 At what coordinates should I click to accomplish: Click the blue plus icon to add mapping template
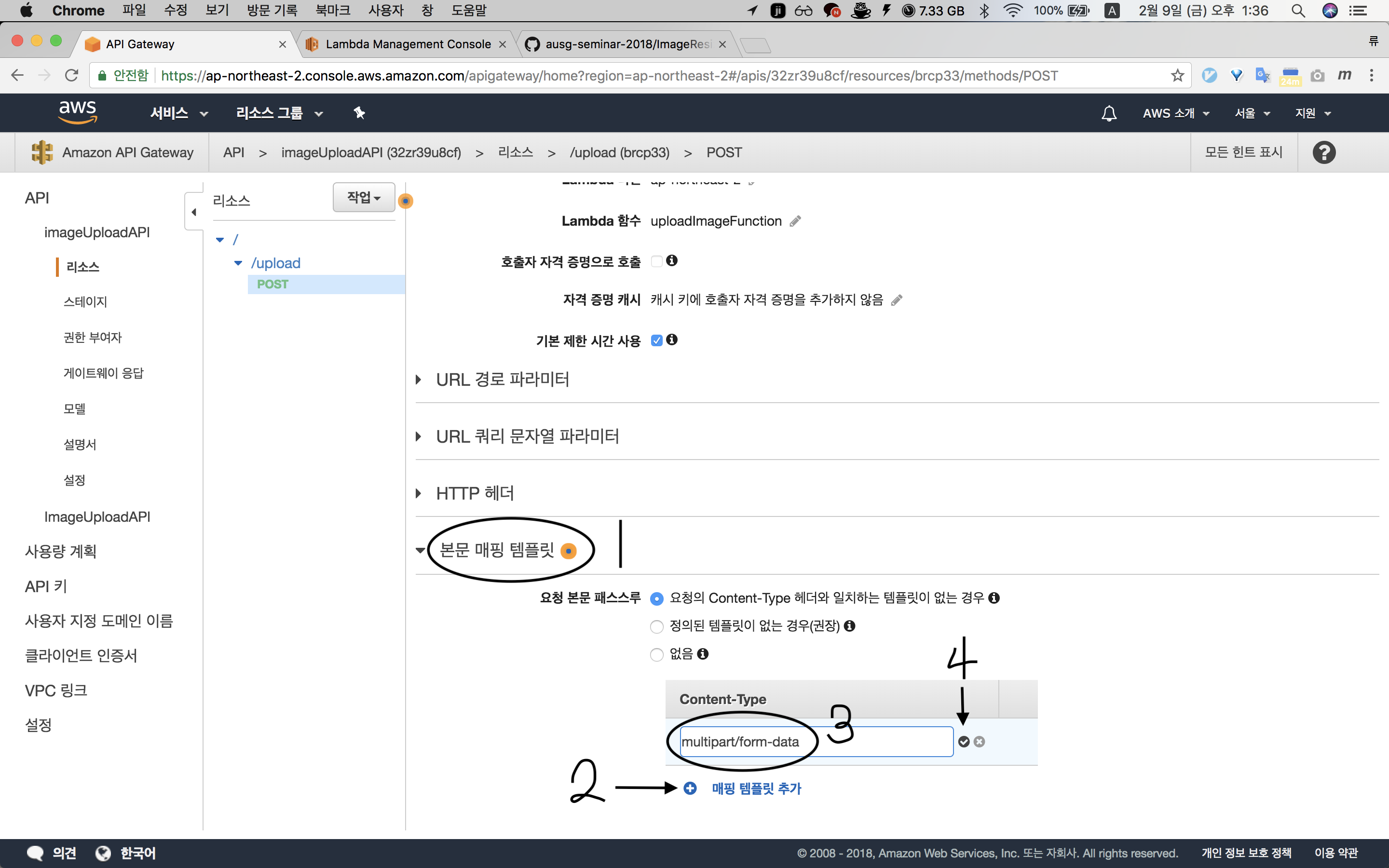[x=690, y=788]
